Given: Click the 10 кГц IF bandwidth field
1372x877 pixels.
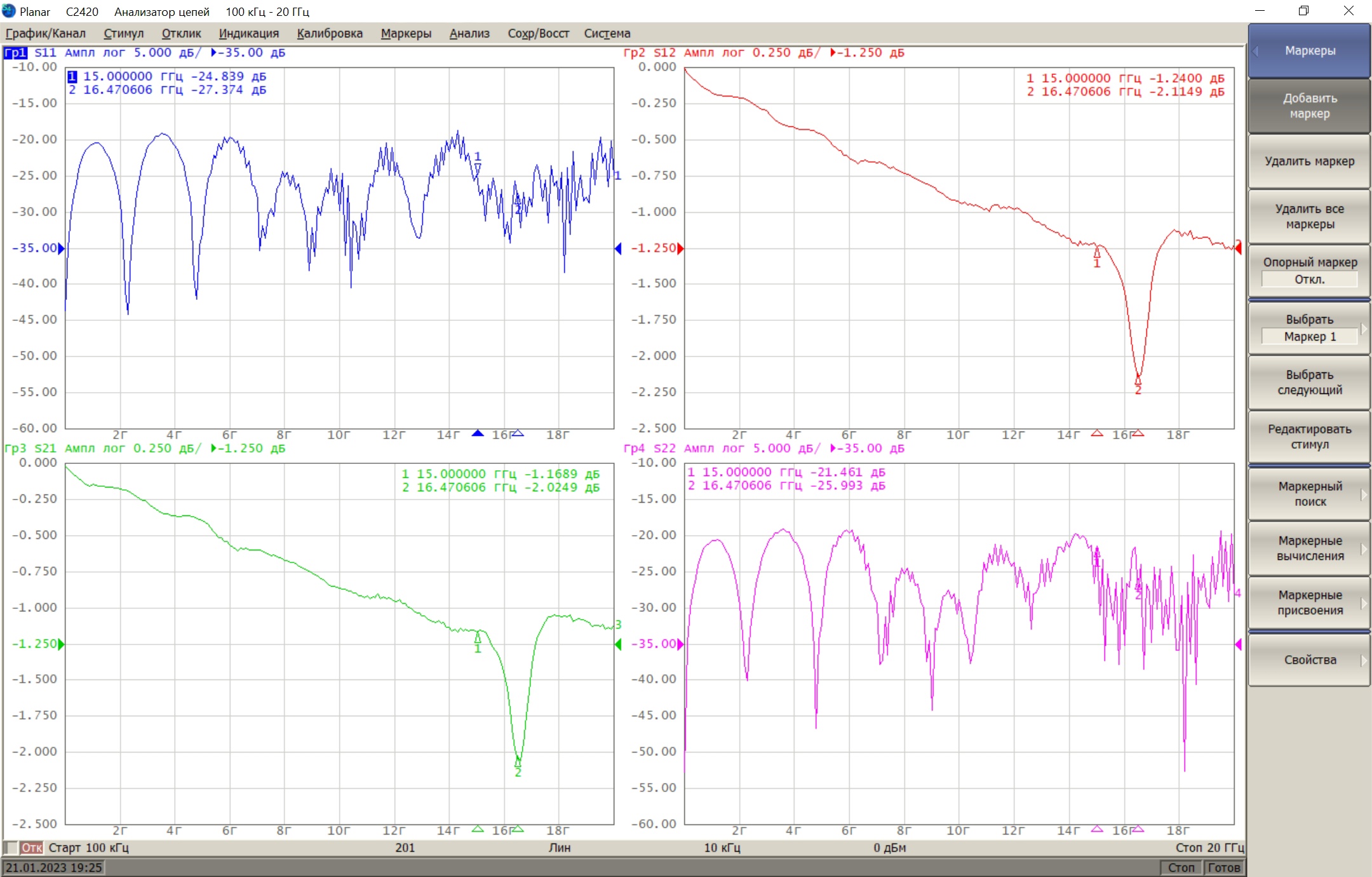Looking at the screenshot, I should 722,848.
